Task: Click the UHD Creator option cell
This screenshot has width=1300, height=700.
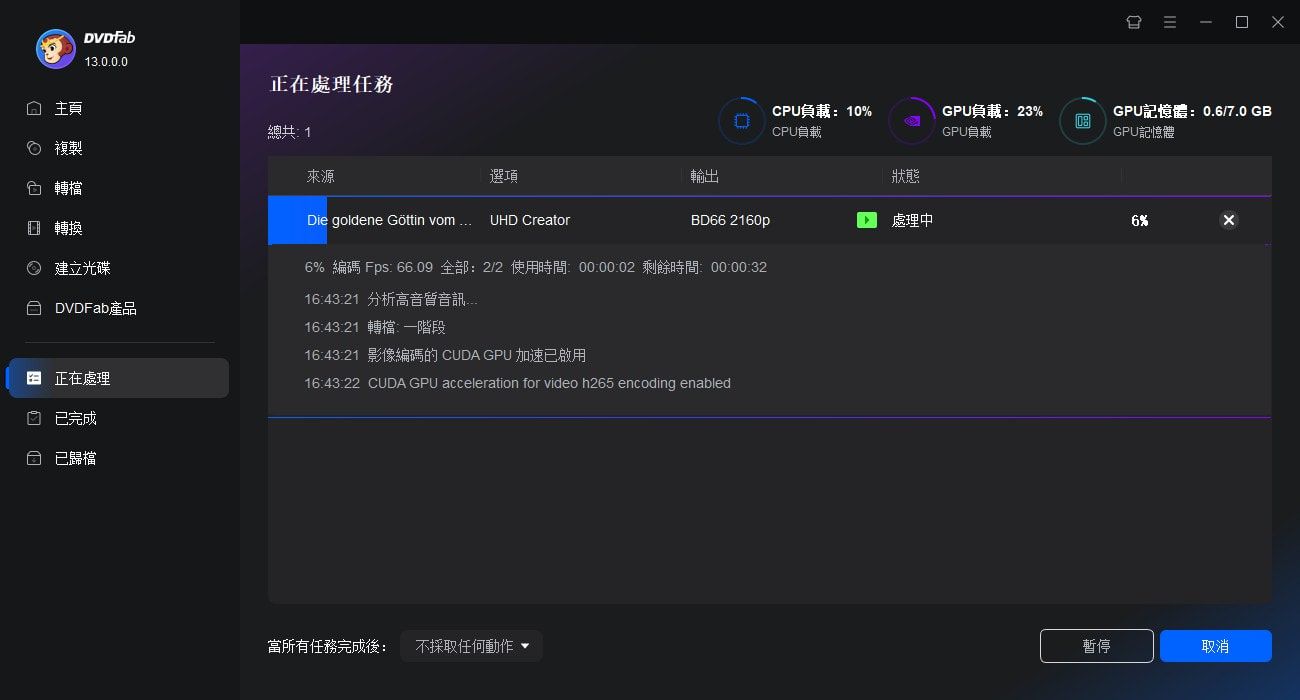Action: click(x=530, y=220)
